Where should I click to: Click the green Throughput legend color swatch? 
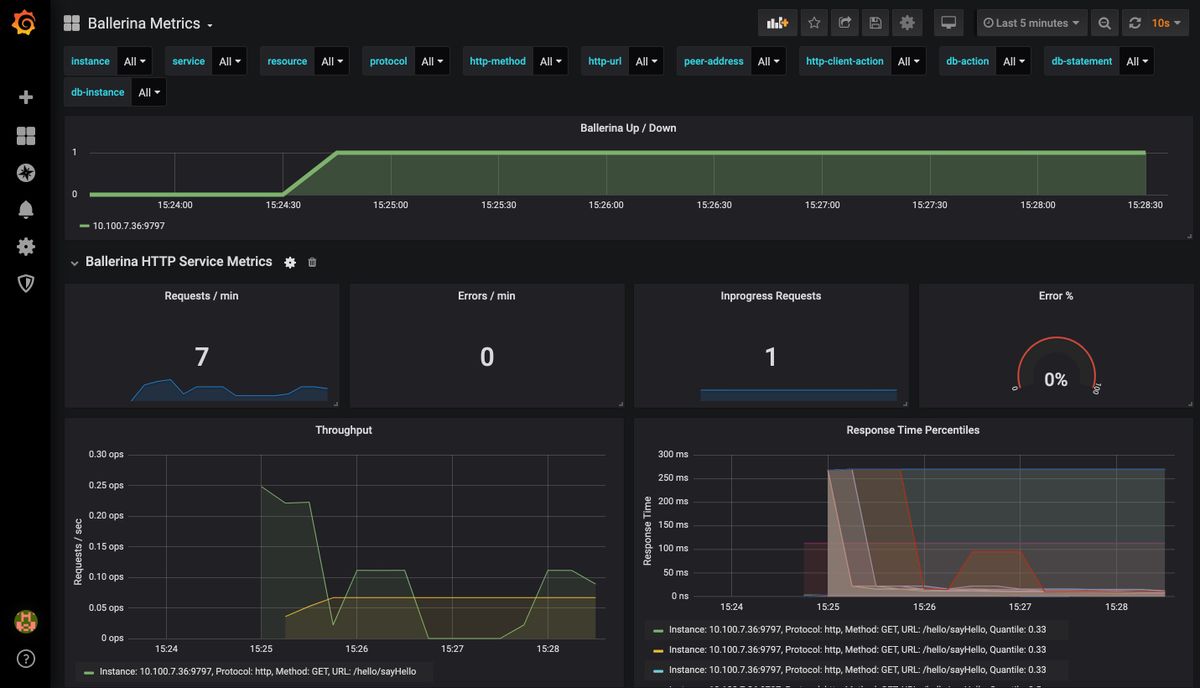[89, 672]
